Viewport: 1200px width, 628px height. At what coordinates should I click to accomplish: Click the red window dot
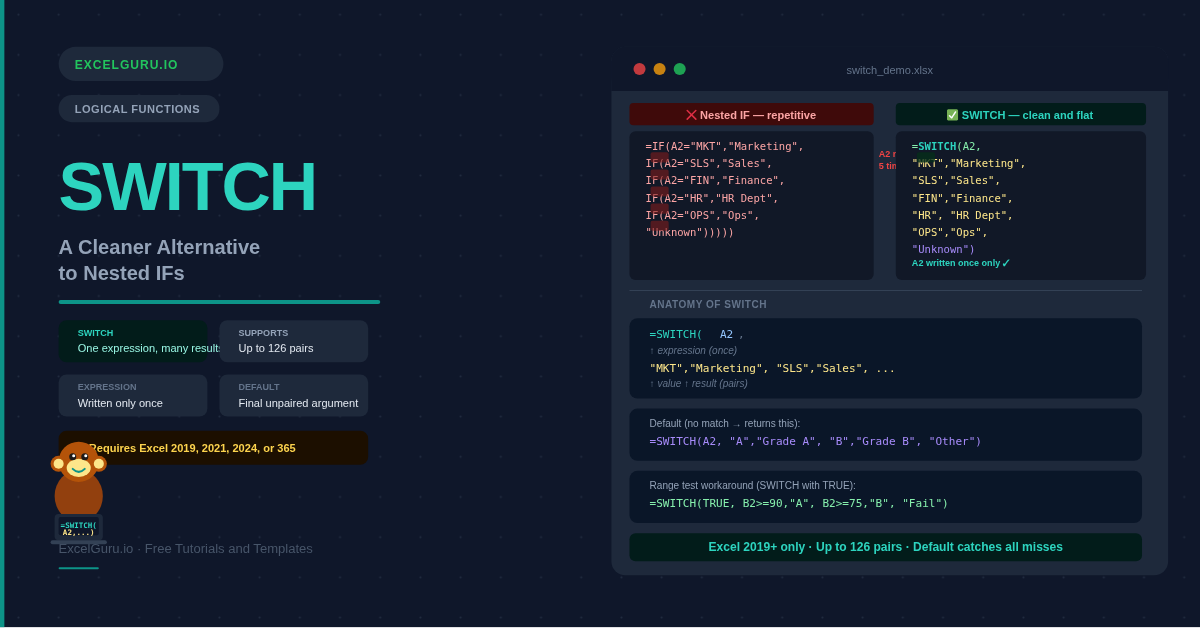click(639, 69)
